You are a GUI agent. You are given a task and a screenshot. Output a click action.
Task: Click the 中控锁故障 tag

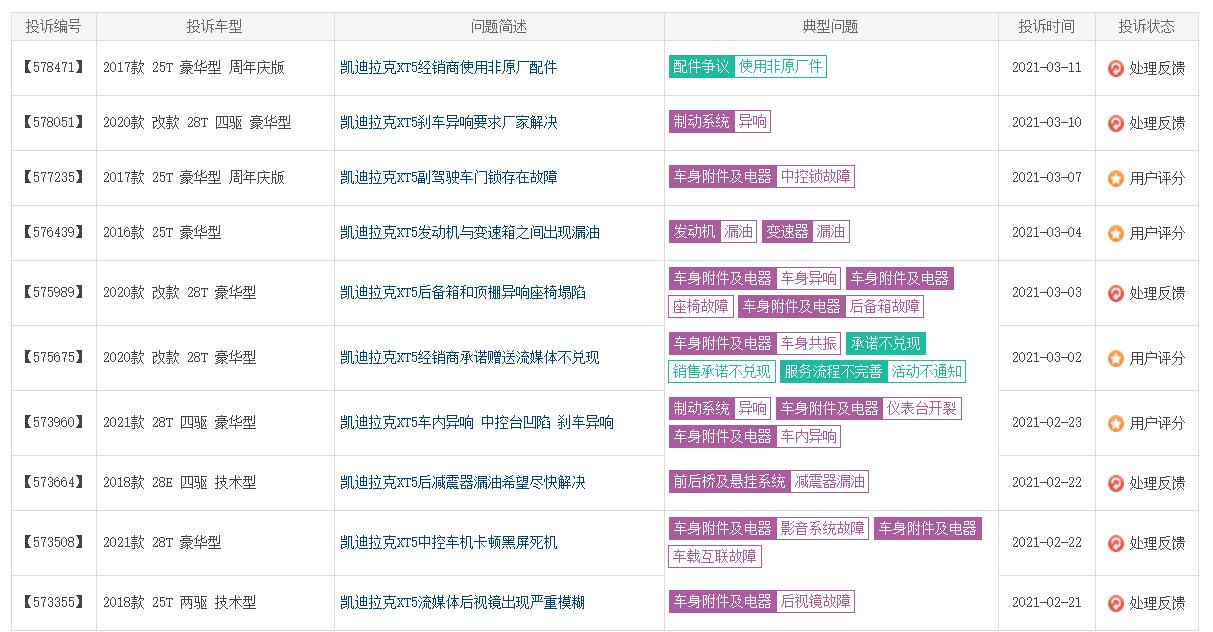pos(815,177)
